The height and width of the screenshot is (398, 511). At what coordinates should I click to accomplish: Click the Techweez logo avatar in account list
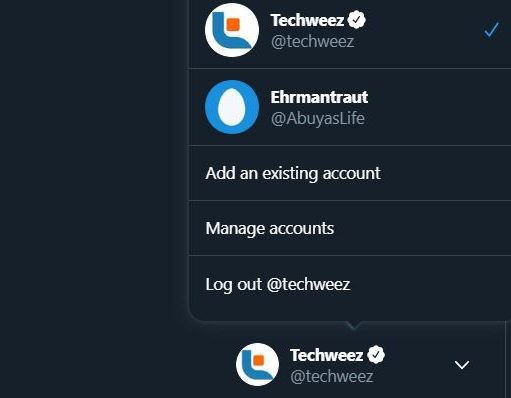click(x=232, y=30)
